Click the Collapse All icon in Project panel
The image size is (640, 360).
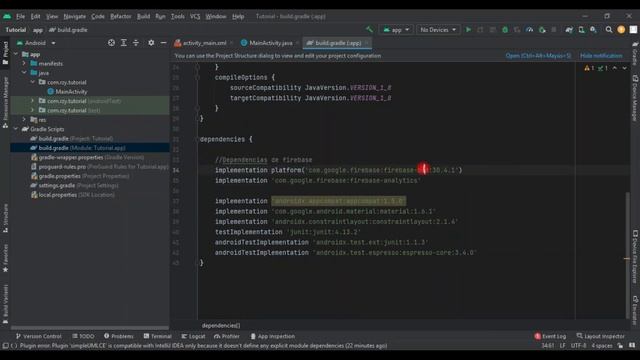coord(136,43)
